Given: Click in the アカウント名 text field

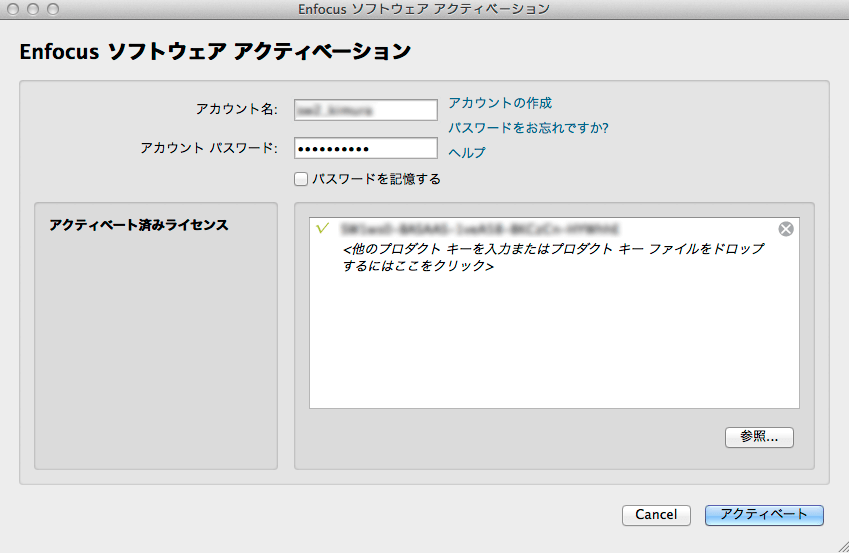Looking at the screenshot, I should coord(365,110).
